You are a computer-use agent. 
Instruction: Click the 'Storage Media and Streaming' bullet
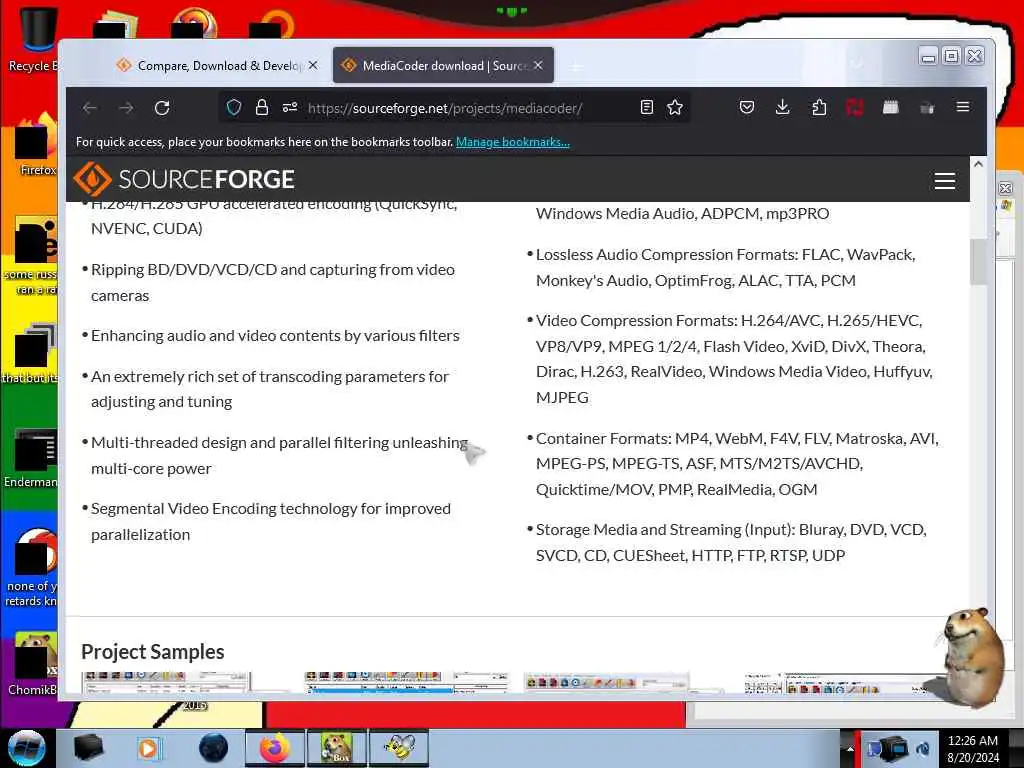[731, 542]
